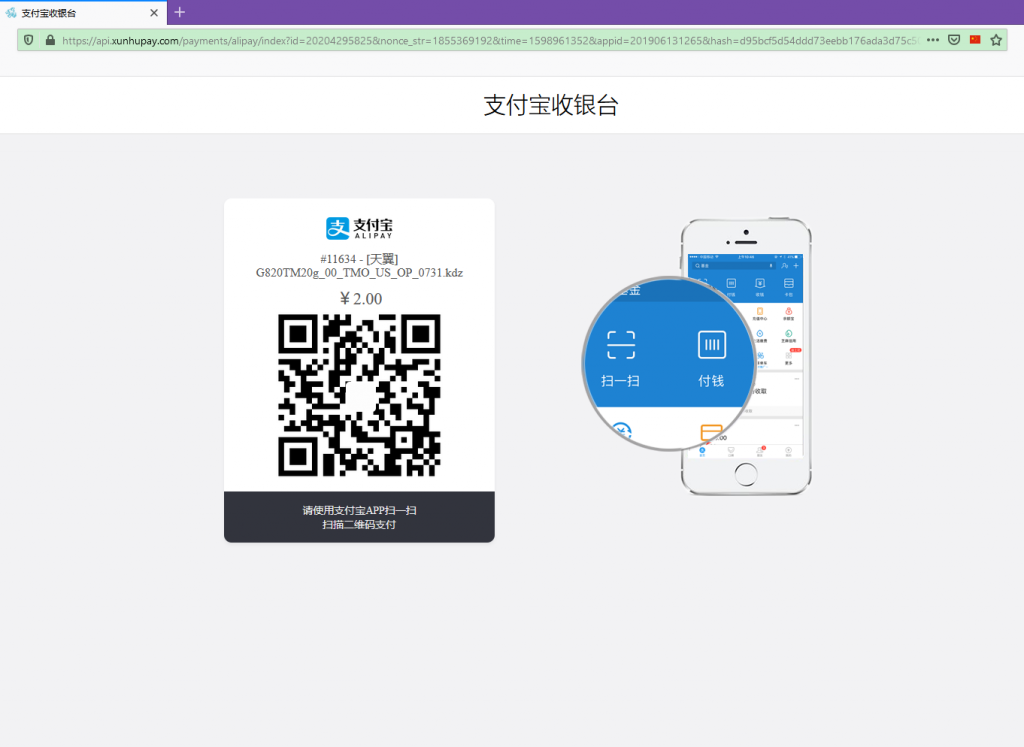
Task: Click the tracking protection shield icon
Action: (29, 40)
